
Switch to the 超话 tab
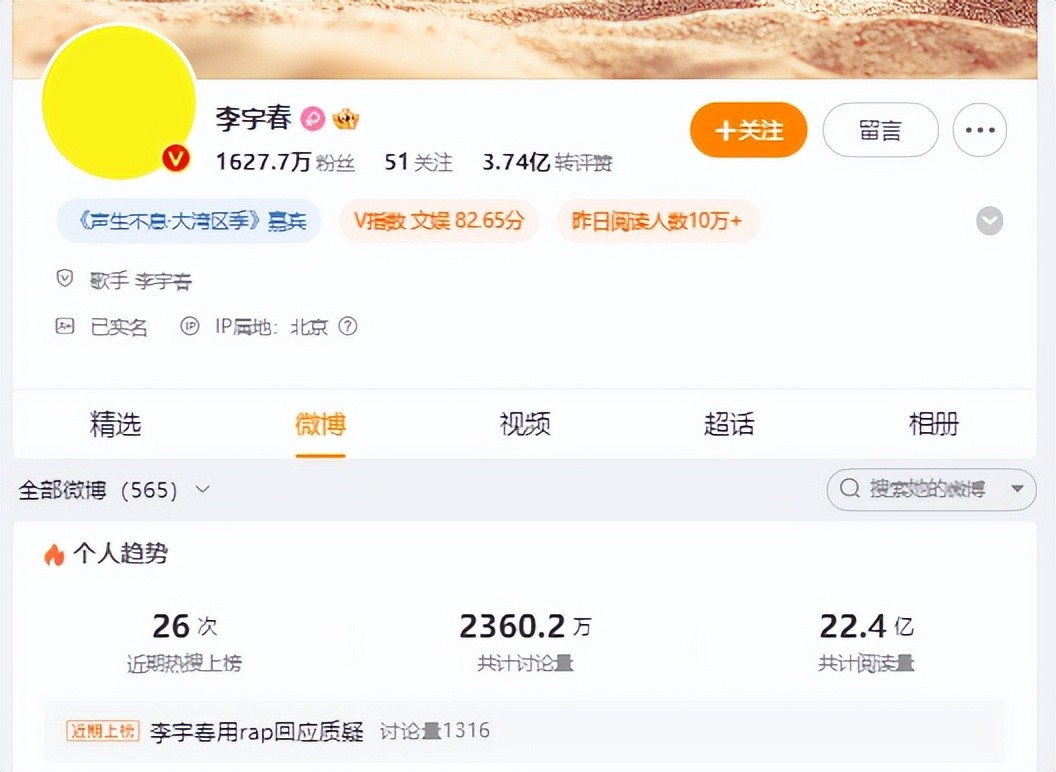coord(729,424)
